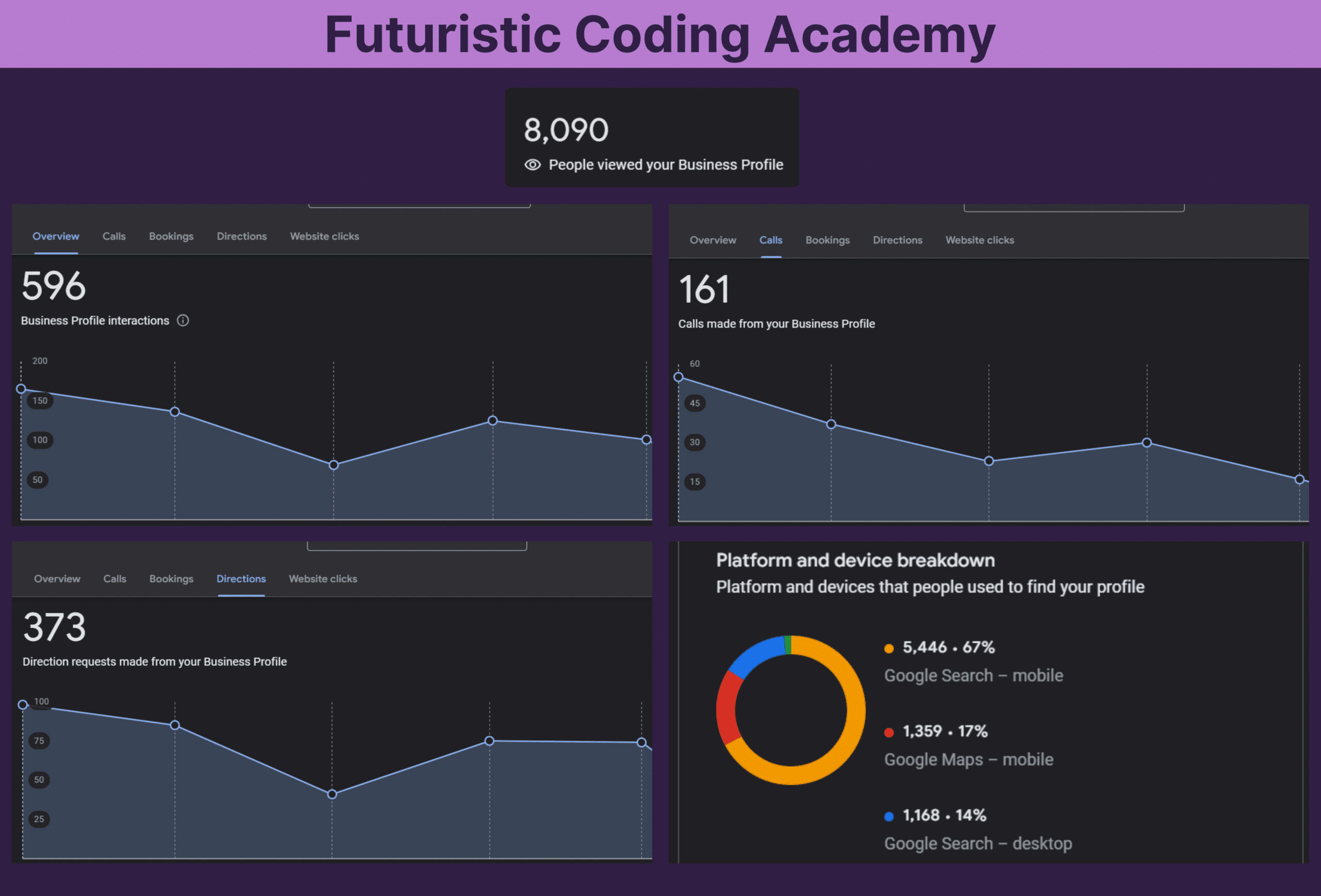Click the eye icon next to profile views

(533, 165)
